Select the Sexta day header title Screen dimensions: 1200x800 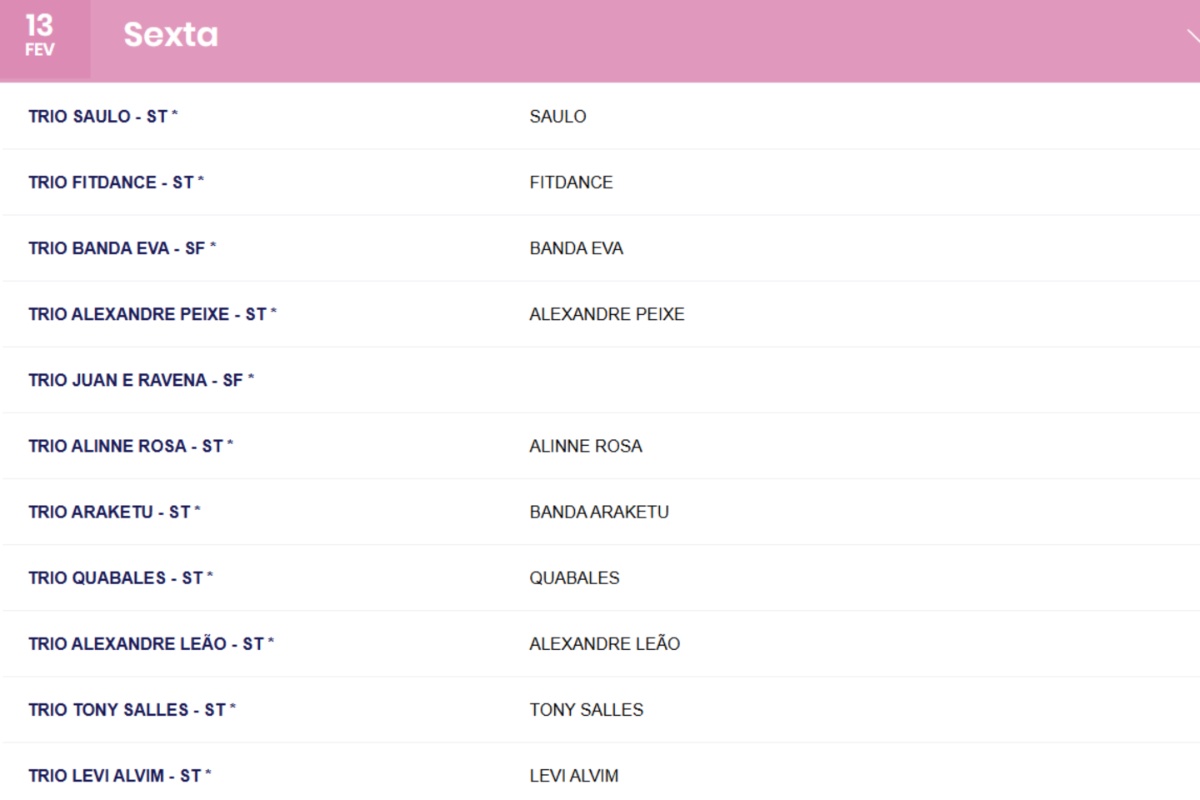(x=170, y=35)
